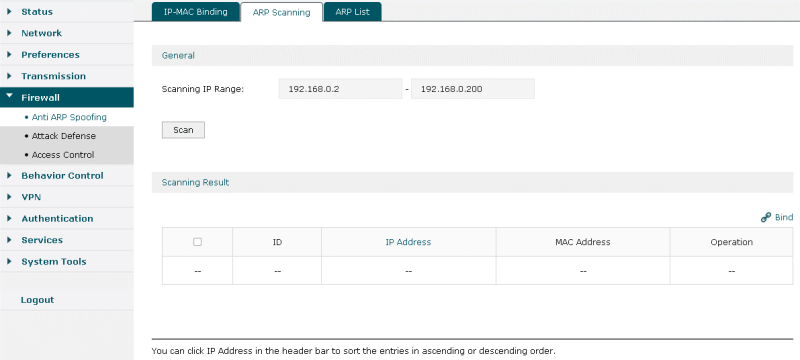
Task: Focus the end IP field 192.168.0.200
Action: (472, 89)
